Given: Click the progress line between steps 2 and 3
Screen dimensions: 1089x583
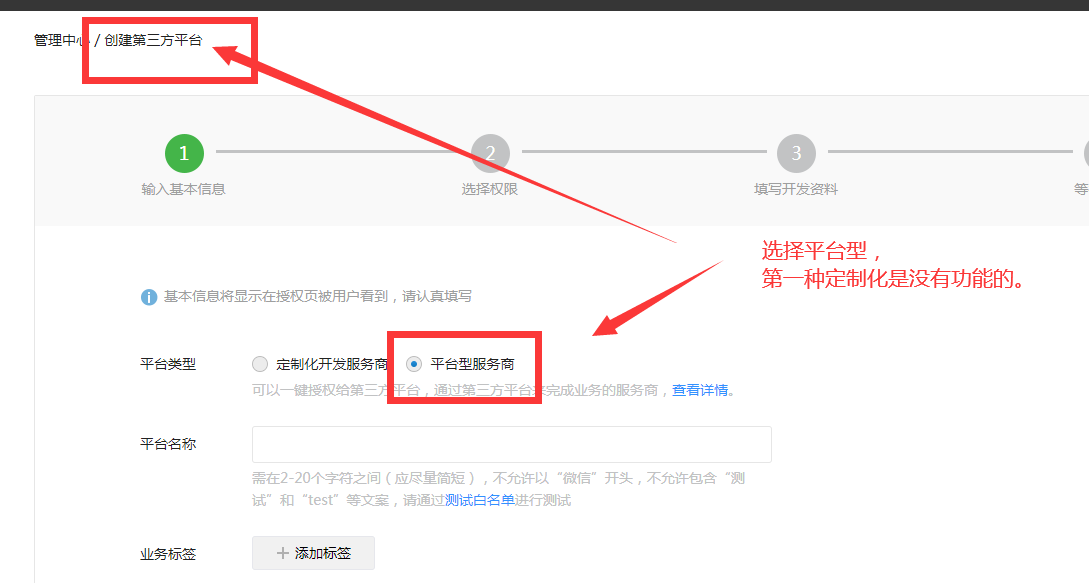Looking at the screenshot, I should [x=643, y=152].
